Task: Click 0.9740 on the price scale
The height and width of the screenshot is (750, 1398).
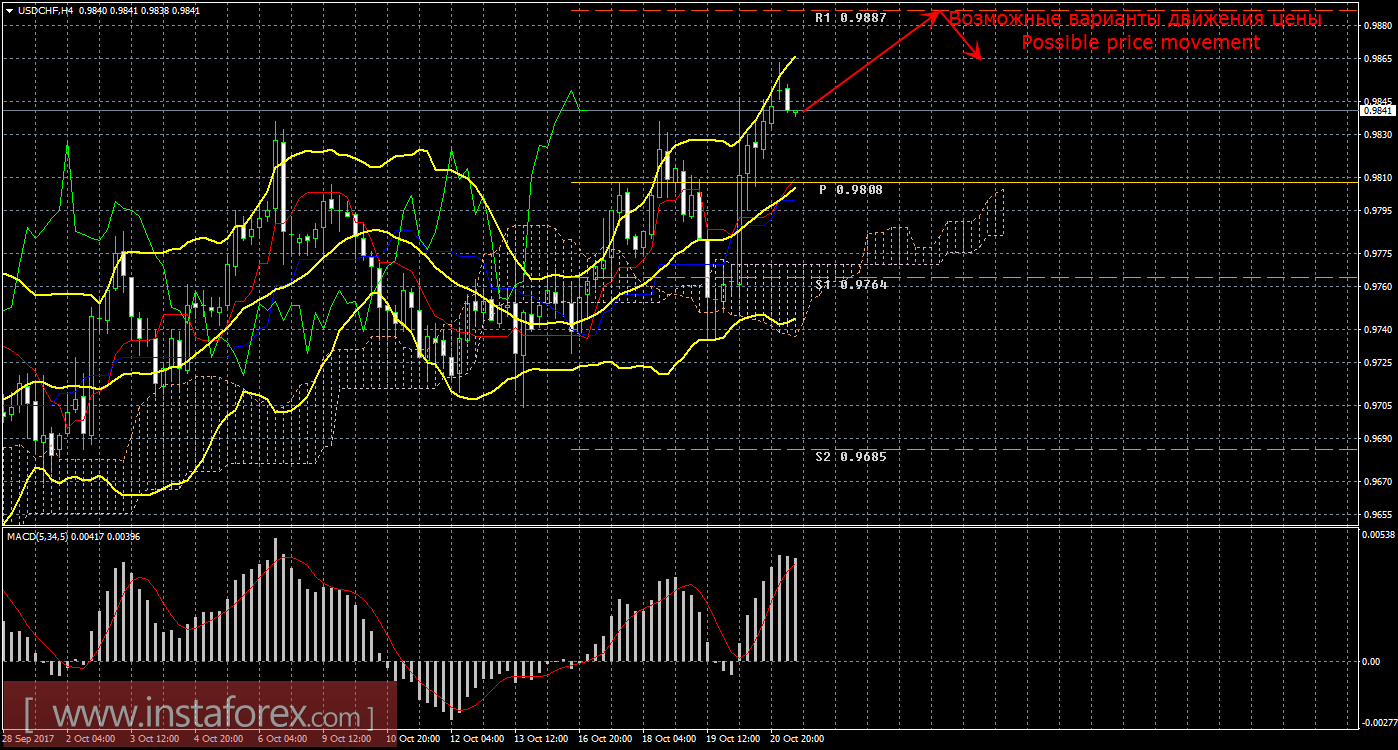Action: (x=1377, y=330)
